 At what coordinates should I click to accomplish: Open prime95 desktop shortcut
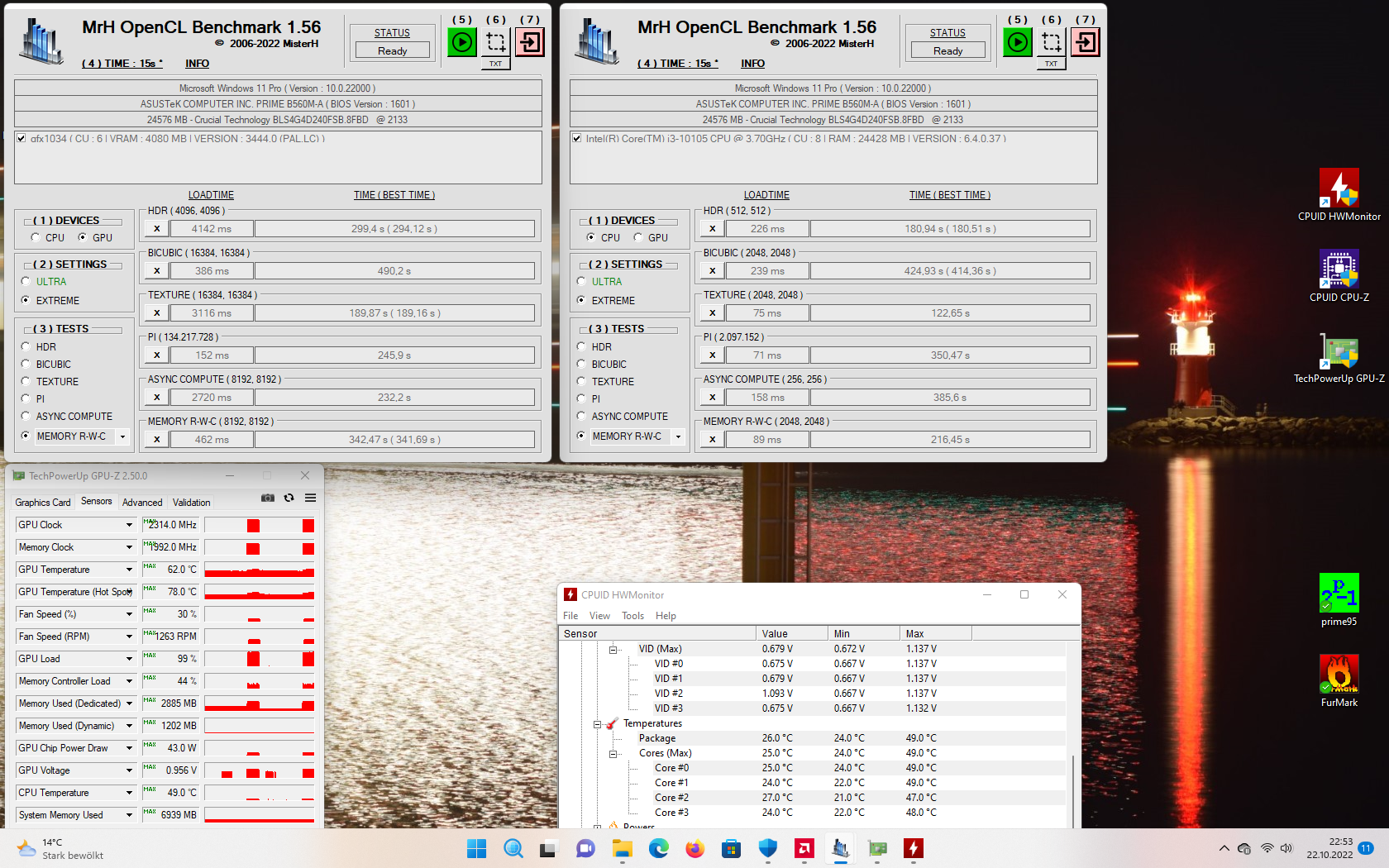[1339, 600]
